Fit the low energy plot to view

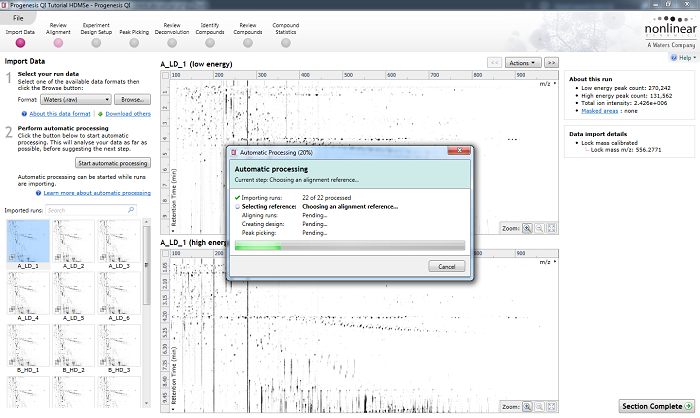click(x=552, y=228)
